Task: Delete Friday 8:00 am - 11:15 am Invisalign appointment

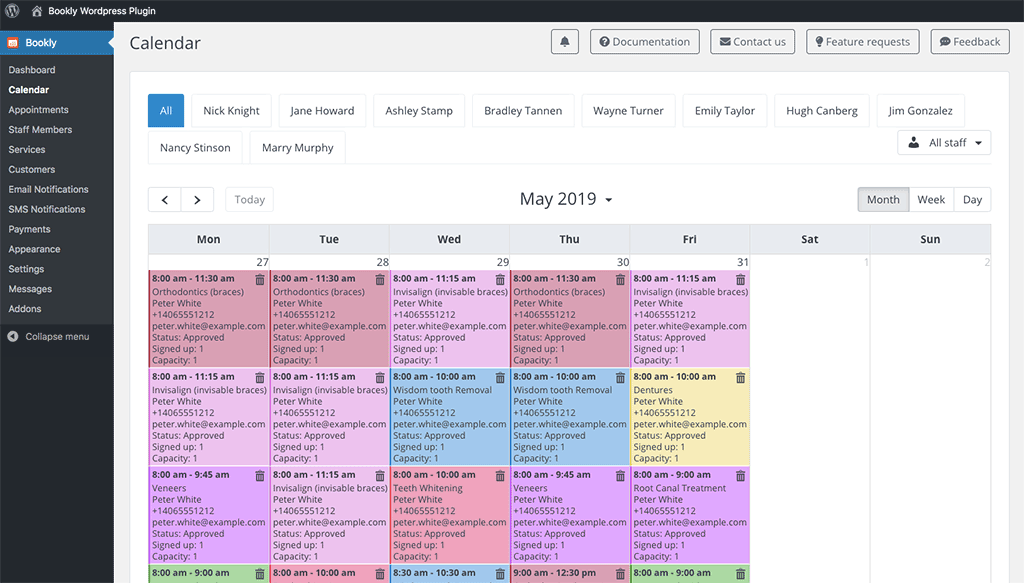Action: 741,279
